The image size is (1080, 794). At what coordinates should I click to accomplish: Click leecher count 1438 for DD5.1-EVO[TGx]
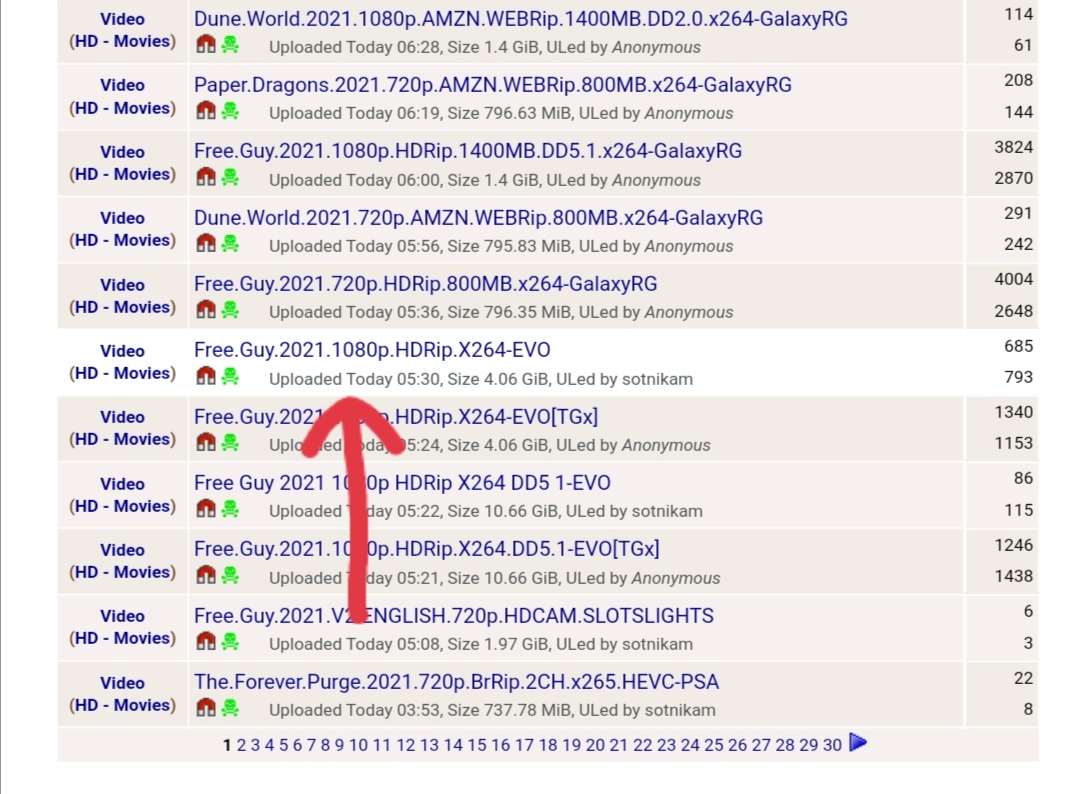click(1013, 576)
